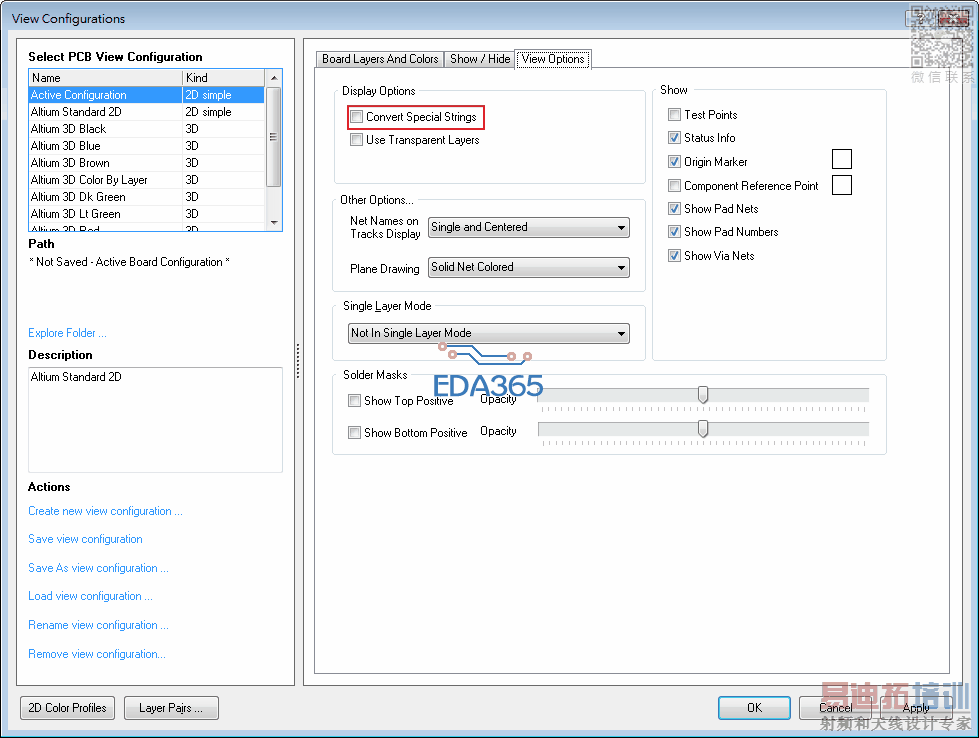Click inside the Description text box

[155, 420]
